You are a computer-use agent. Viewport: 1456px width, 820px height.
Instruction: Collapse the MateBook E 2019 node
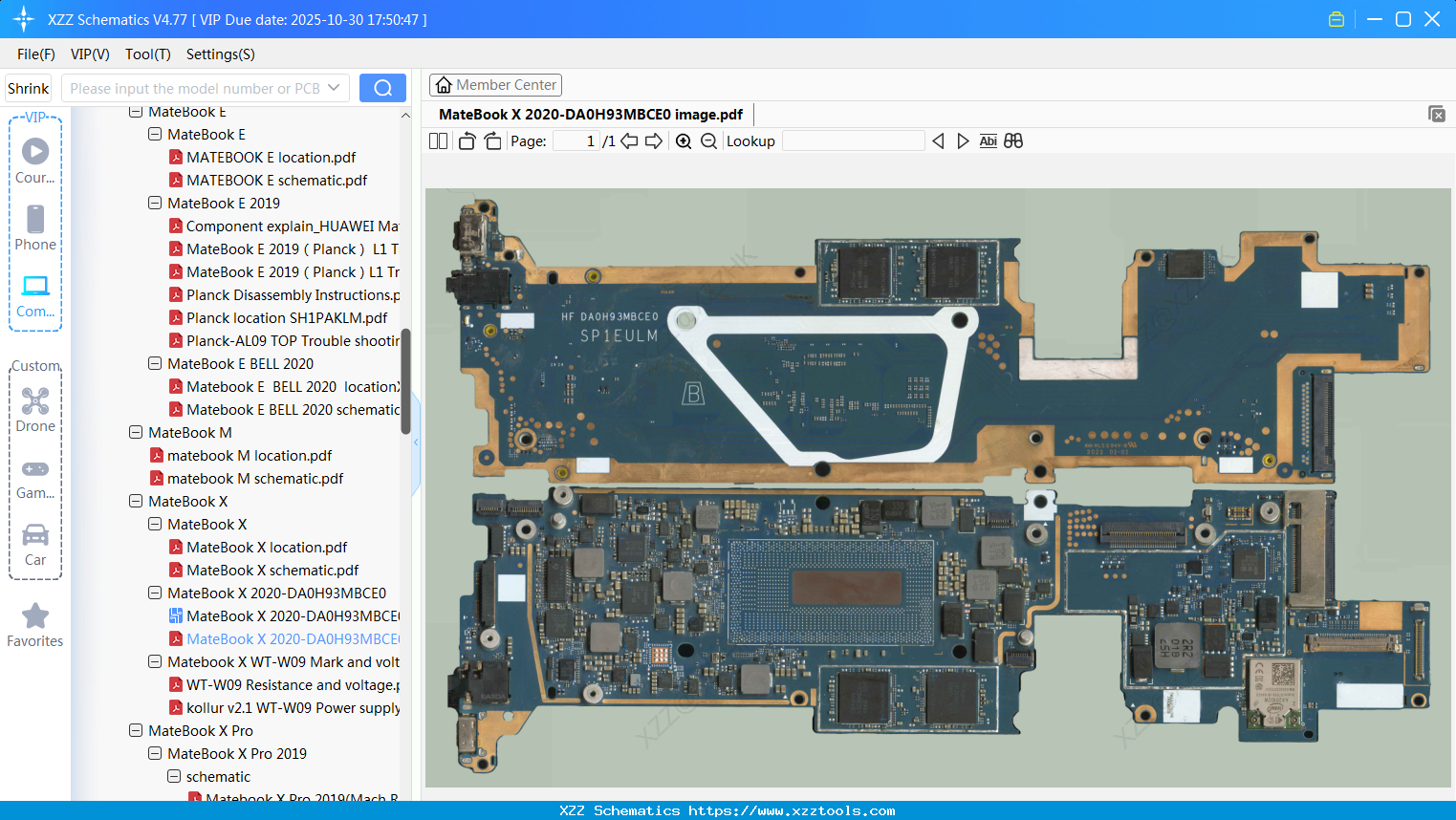(155, 204)
